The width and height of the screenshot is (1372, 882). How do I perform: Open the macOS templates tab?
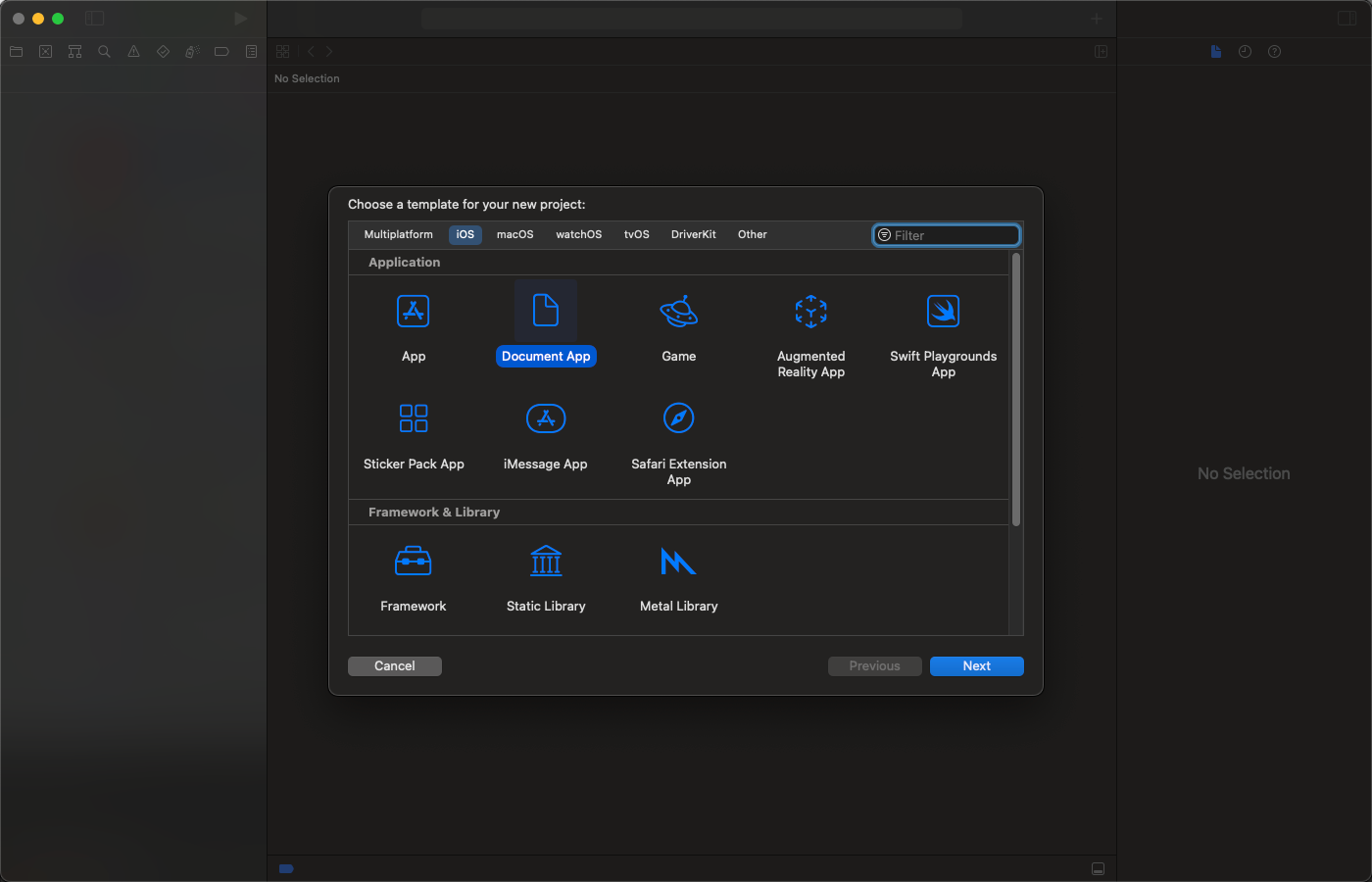(x=514, y=234)
